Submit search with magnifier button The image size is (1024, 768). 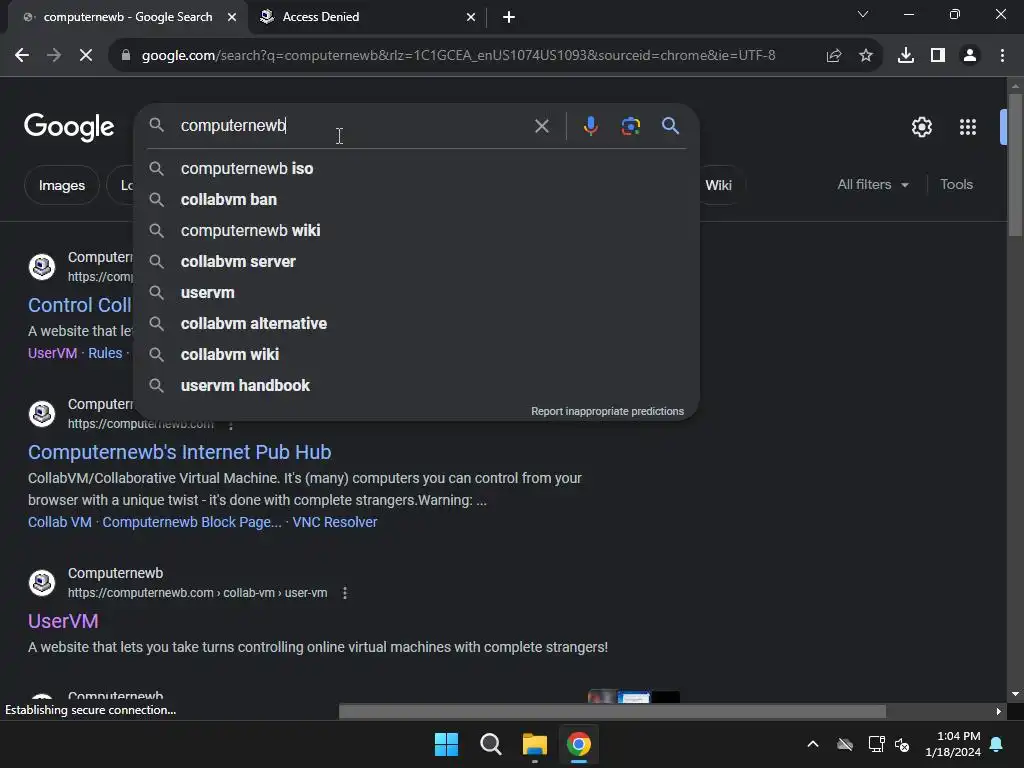(671, 125)
